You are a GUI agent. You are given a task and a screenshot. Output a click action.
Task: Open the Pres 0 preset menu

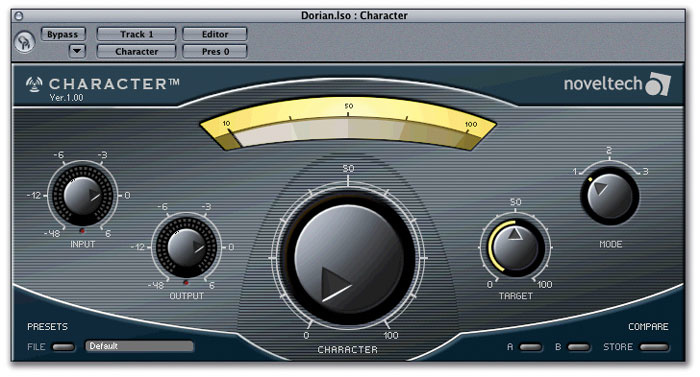(x=215, y=51)
